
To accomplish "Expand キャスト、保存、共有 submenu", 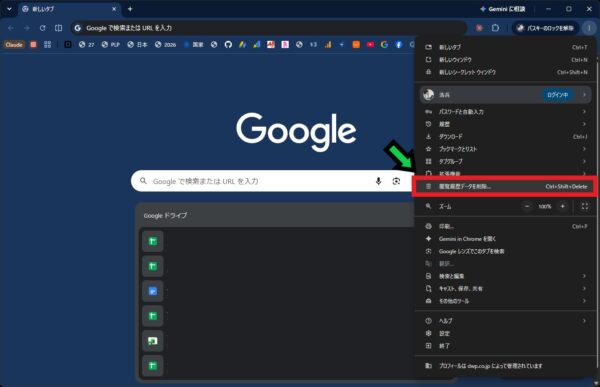I will [506, 289].
